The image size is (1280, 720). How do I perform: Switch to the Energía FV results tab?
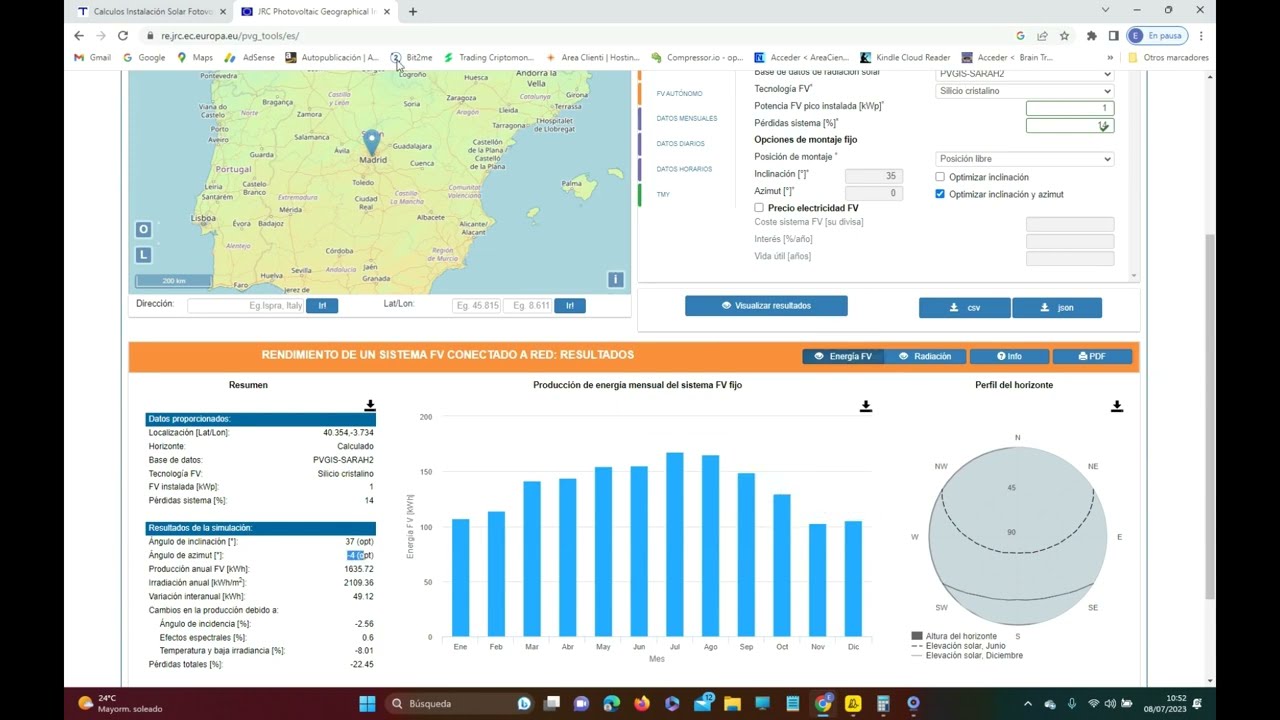tap(843, 356)
